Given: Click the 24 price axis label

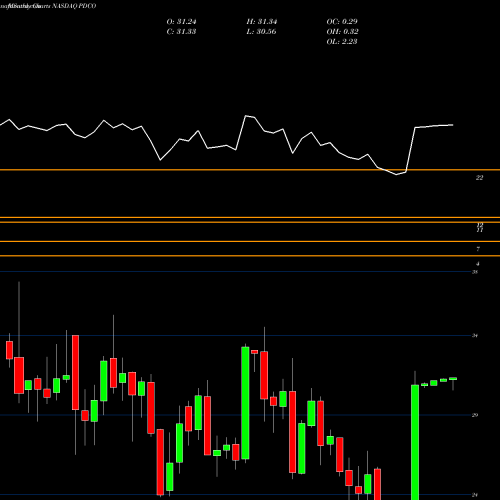Looking at the screenshot, I should (475, 495).
